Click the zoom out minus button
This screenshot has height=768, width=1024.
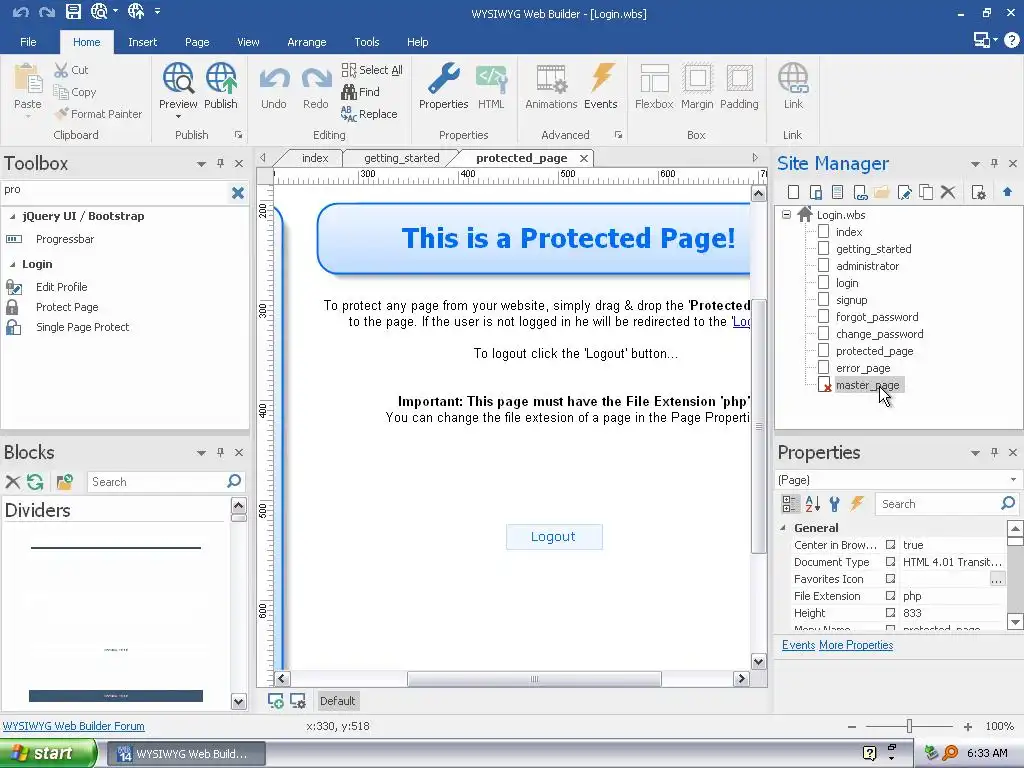coord(852,726)
